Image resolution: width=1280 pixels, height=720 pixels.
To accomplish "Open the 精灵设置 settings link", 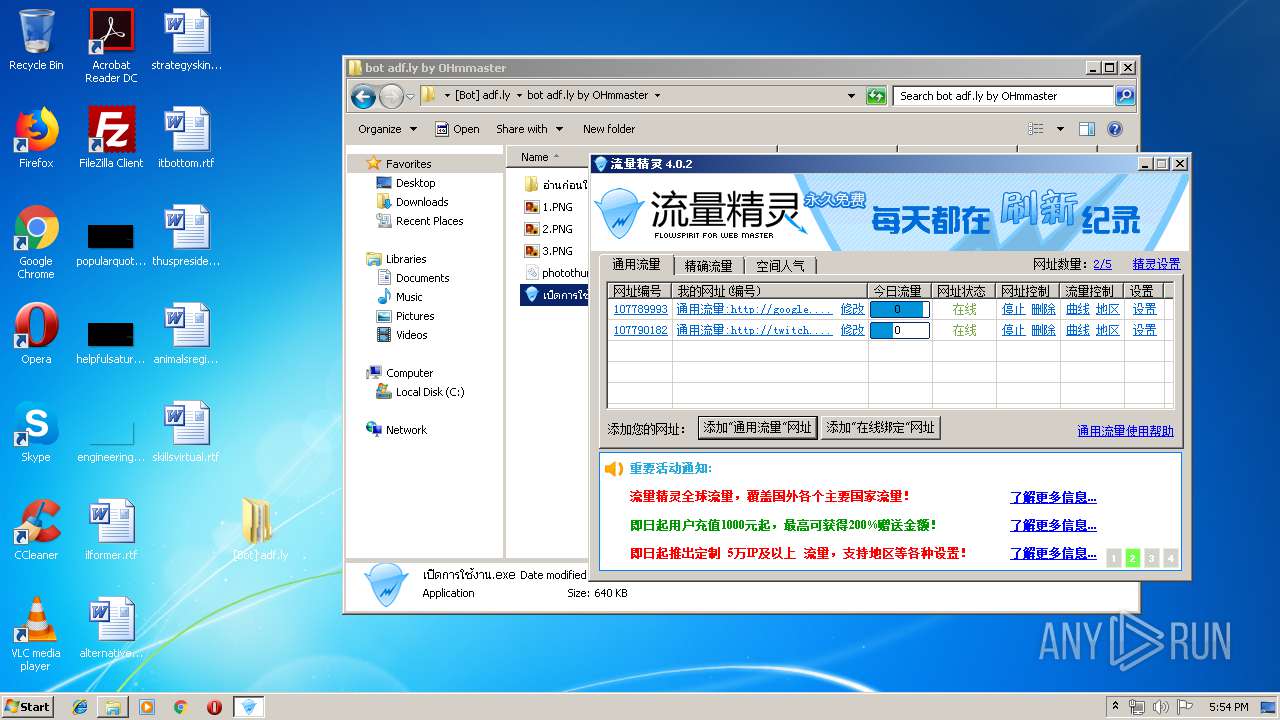I will click(1156, 264).
